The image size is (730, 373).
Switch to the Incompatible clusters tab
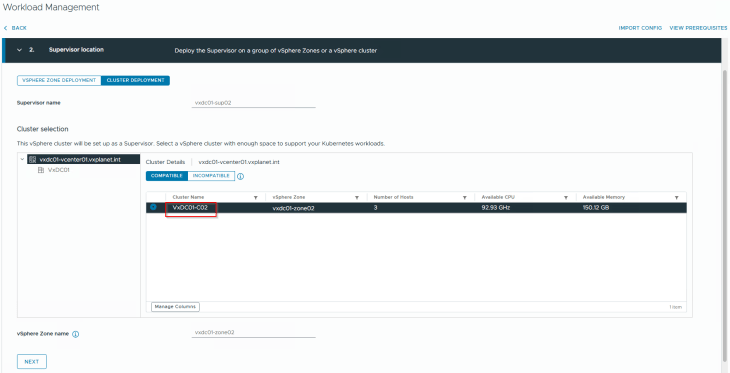click(x=211, y=176)
